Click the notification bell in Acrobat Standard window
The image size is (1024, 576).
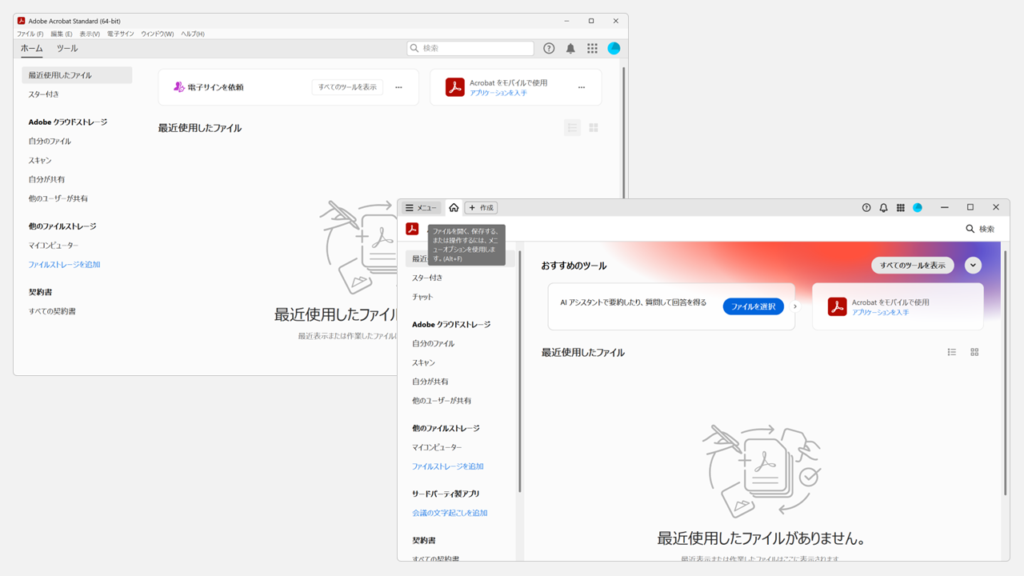[x=571, y=48]
